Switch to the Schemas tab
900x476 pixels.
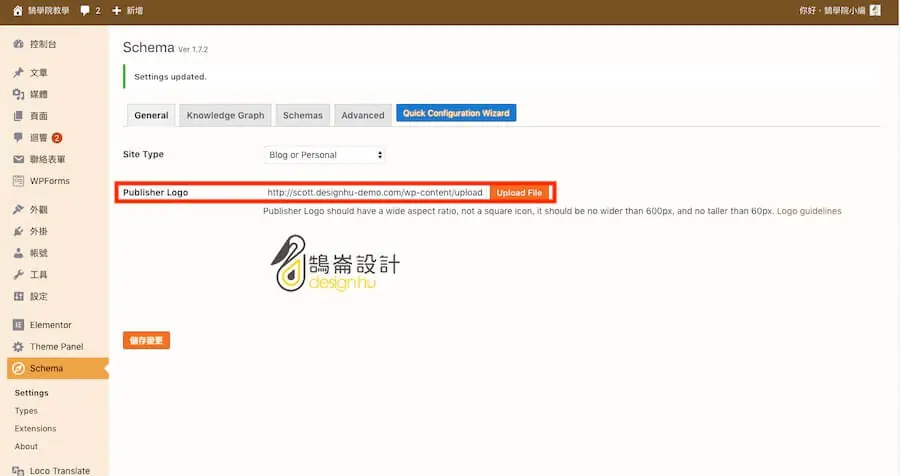(302, 115)
